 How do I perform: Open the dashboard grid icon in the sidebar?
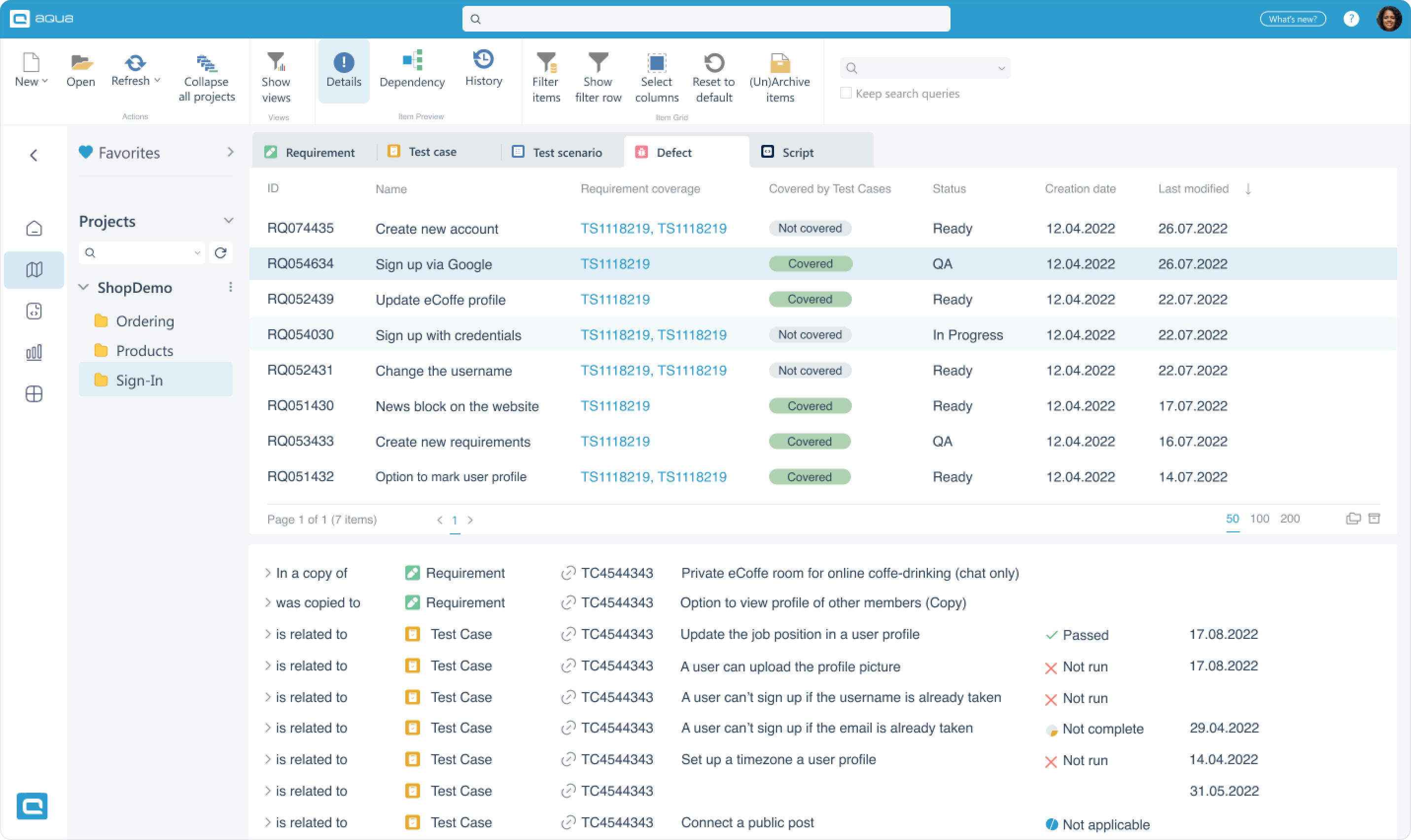[34, 394]
